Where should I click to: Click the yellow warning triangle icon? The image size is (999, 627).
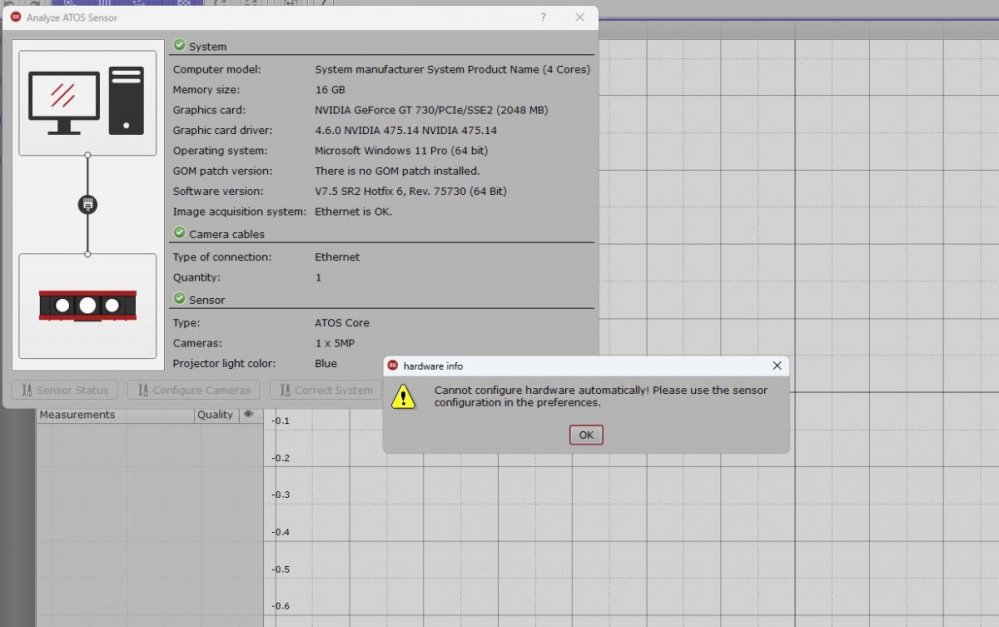click(403, 396)
